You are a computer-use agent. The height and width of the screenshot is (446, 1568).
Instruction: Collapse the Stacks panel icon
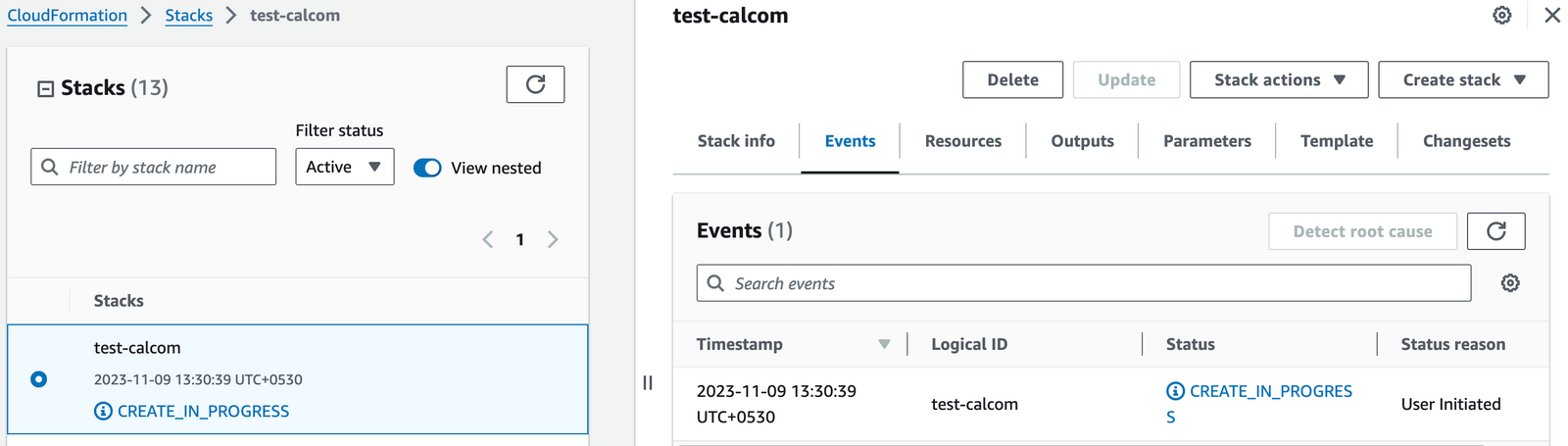click(45, 88)
